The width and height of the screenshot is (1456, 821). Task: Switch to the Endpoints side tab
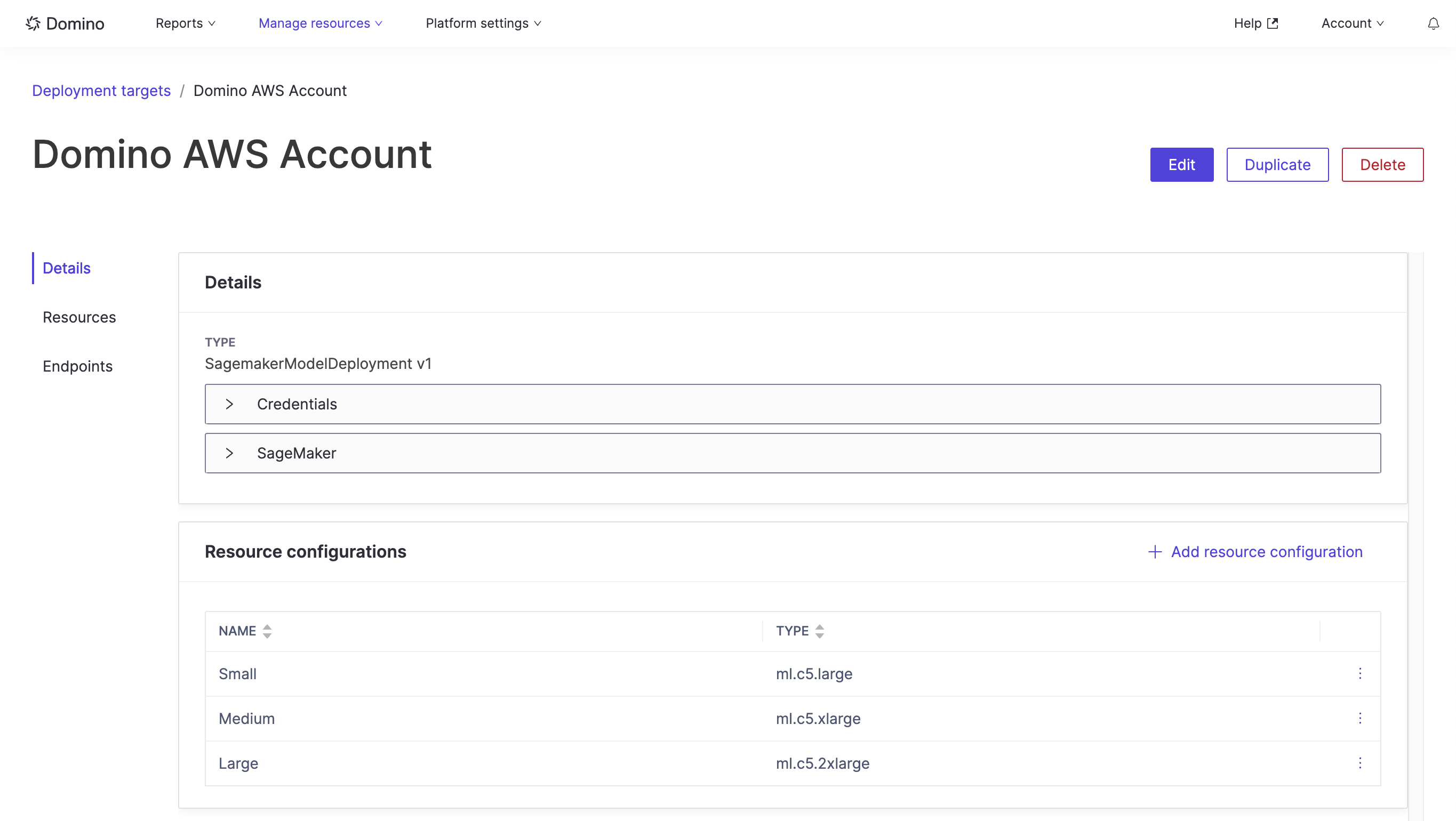77,366
